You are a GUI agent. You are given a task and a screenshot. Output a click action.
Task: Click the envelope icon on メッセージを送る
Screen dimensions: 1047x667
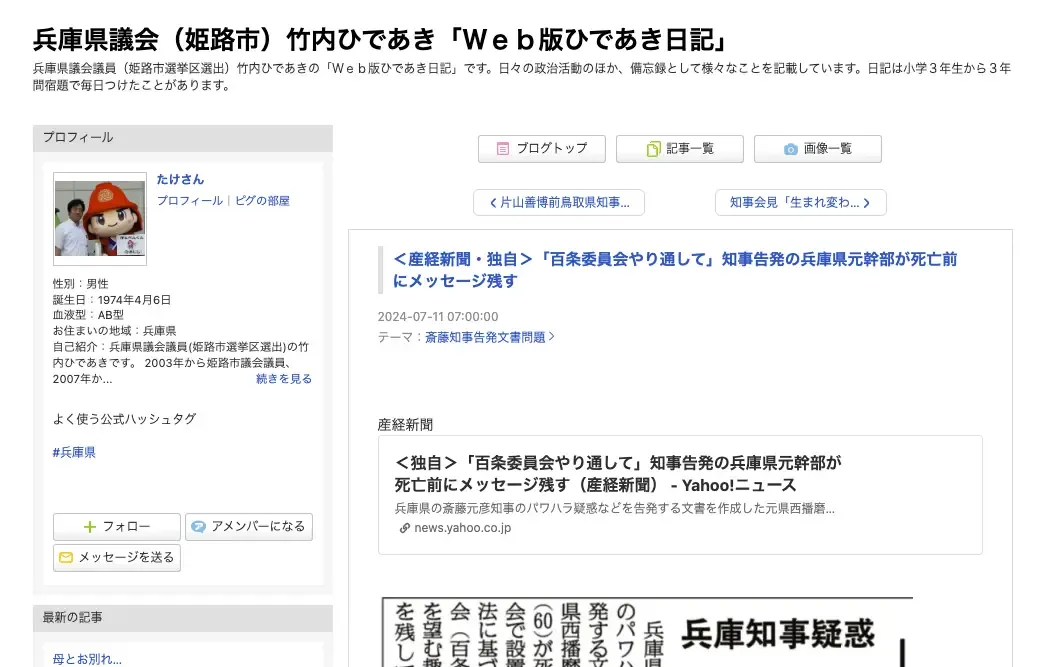[x=66, y=558]
